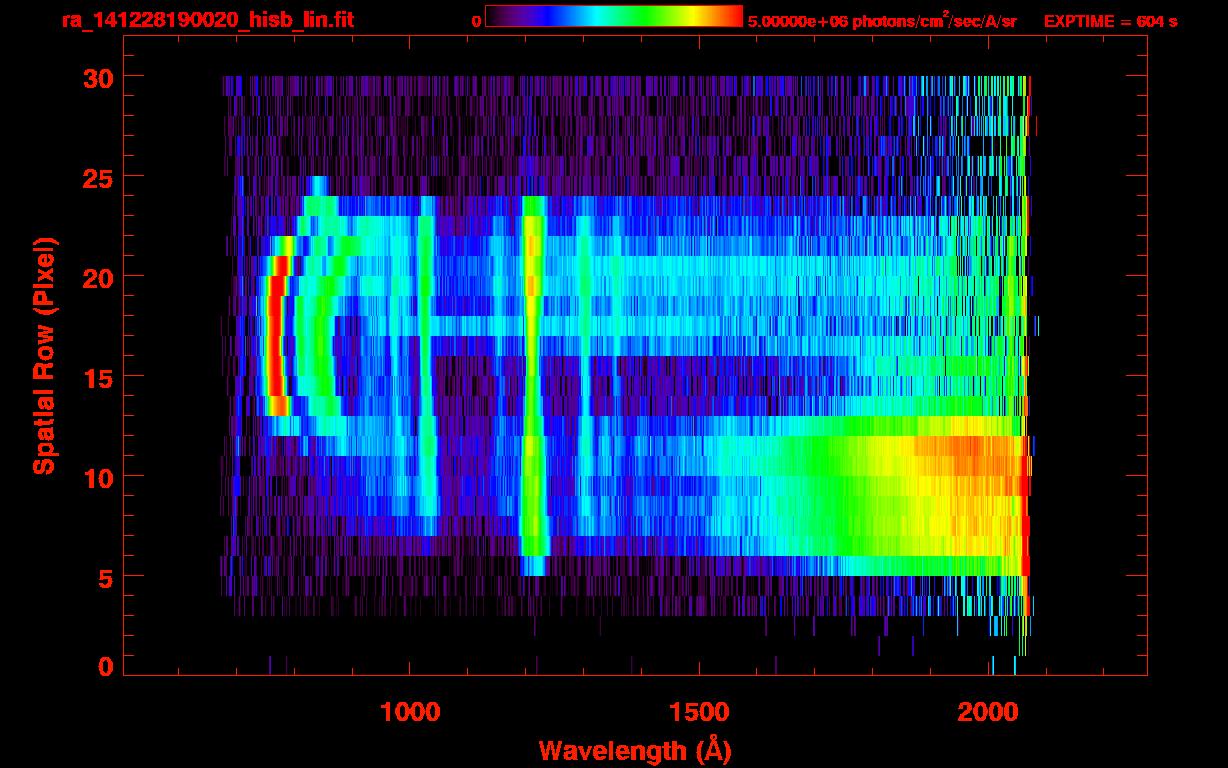Click the x-axis tick label 1000
Screen dimensions: 1228x768
(411, 712)
